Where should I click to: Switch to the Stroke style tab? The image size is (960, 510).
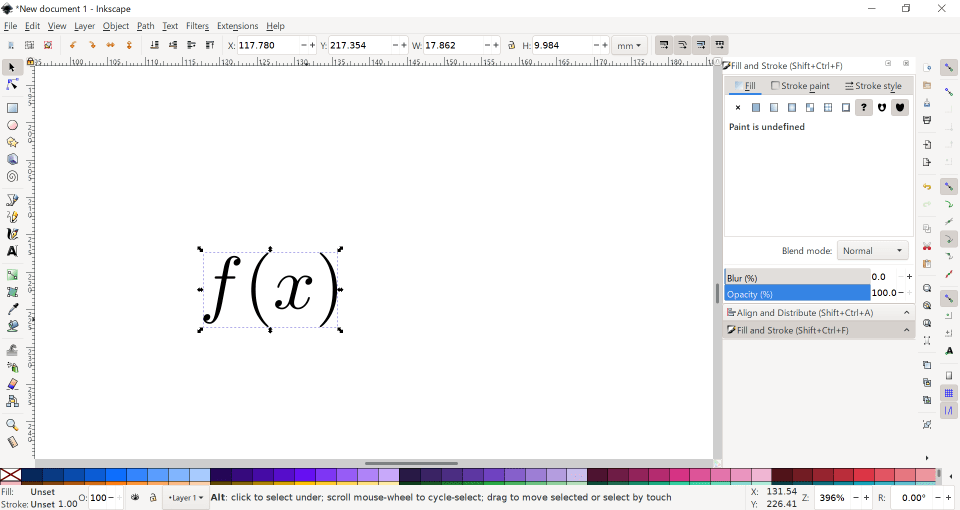click(x=873, y=86)
